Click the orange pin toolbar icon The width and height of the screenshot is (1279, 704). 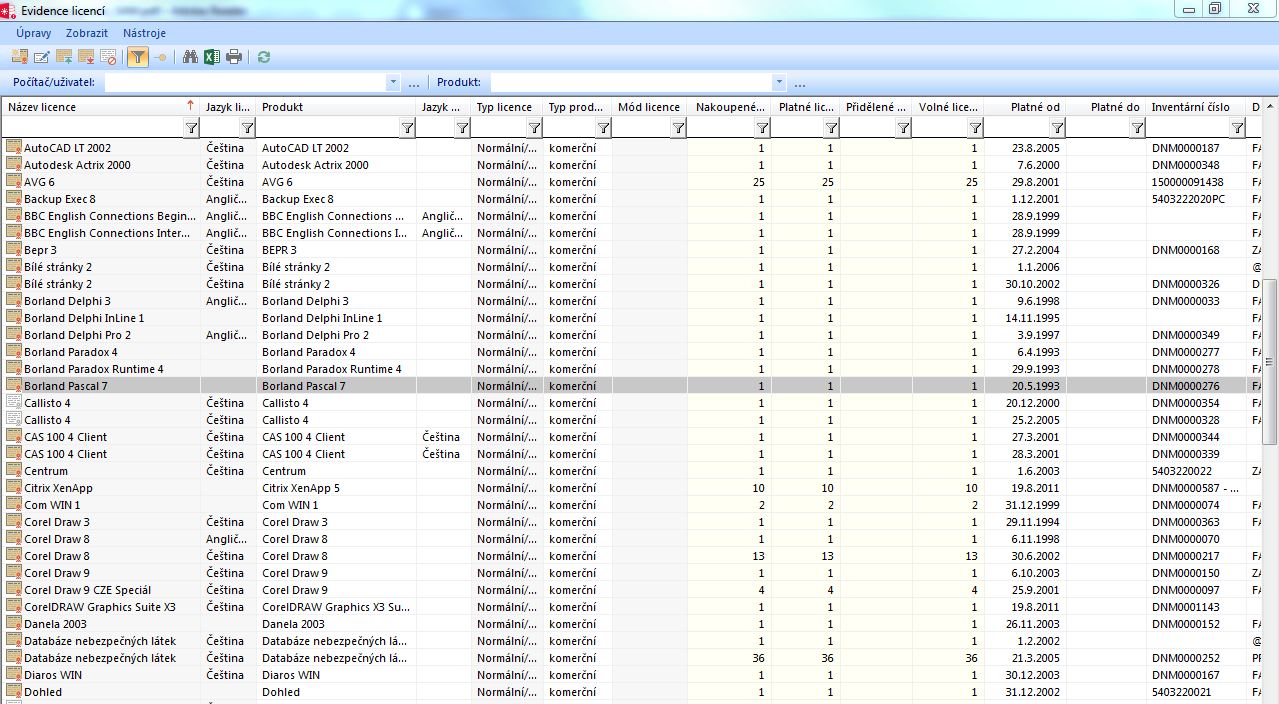pos(160,57)
